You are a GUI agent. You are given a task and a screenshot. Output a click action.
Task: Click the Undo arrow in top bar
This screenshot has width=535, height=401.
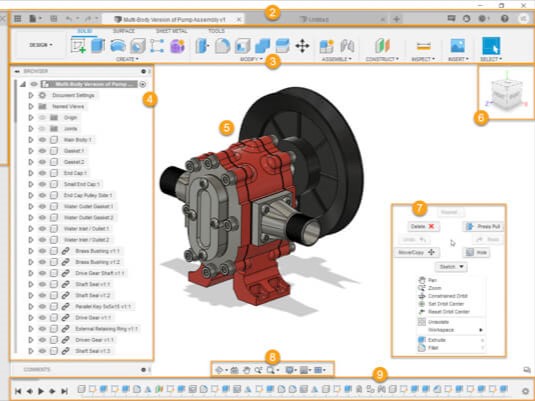pyautogui.click(x=69, y=19)
